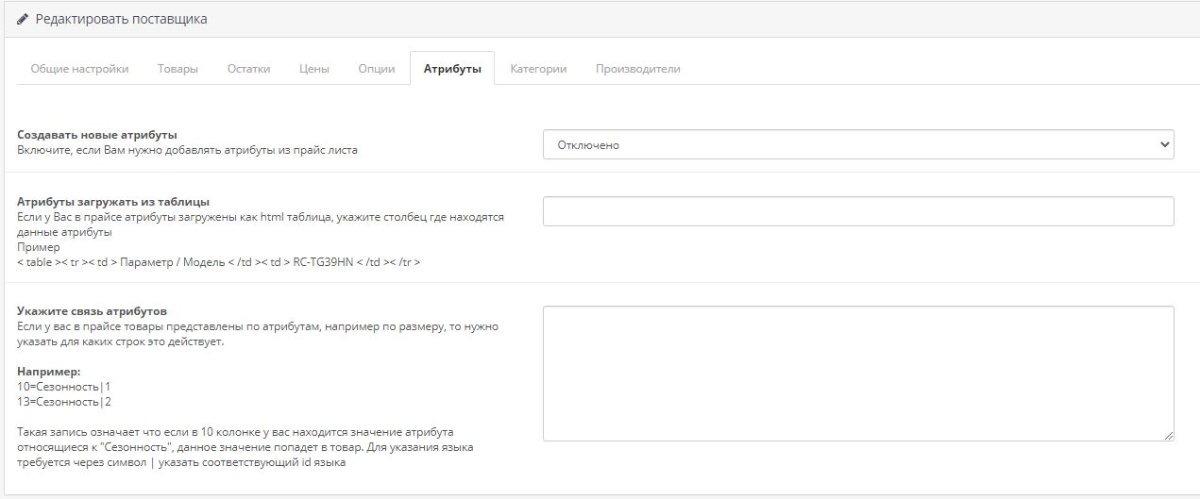This screenshot has width=1200, height=499.
Task: Click the textarea resize handle corner
Action: tap(1168, 436)
